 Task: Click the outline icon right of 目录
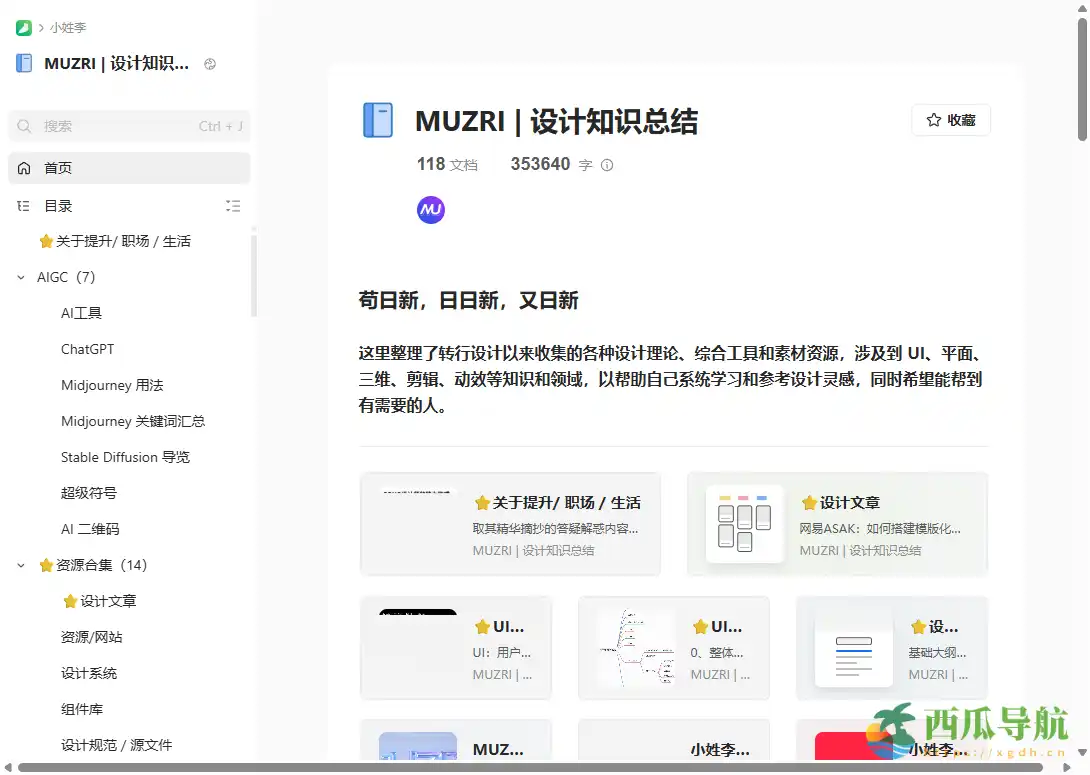coord(233,206)
